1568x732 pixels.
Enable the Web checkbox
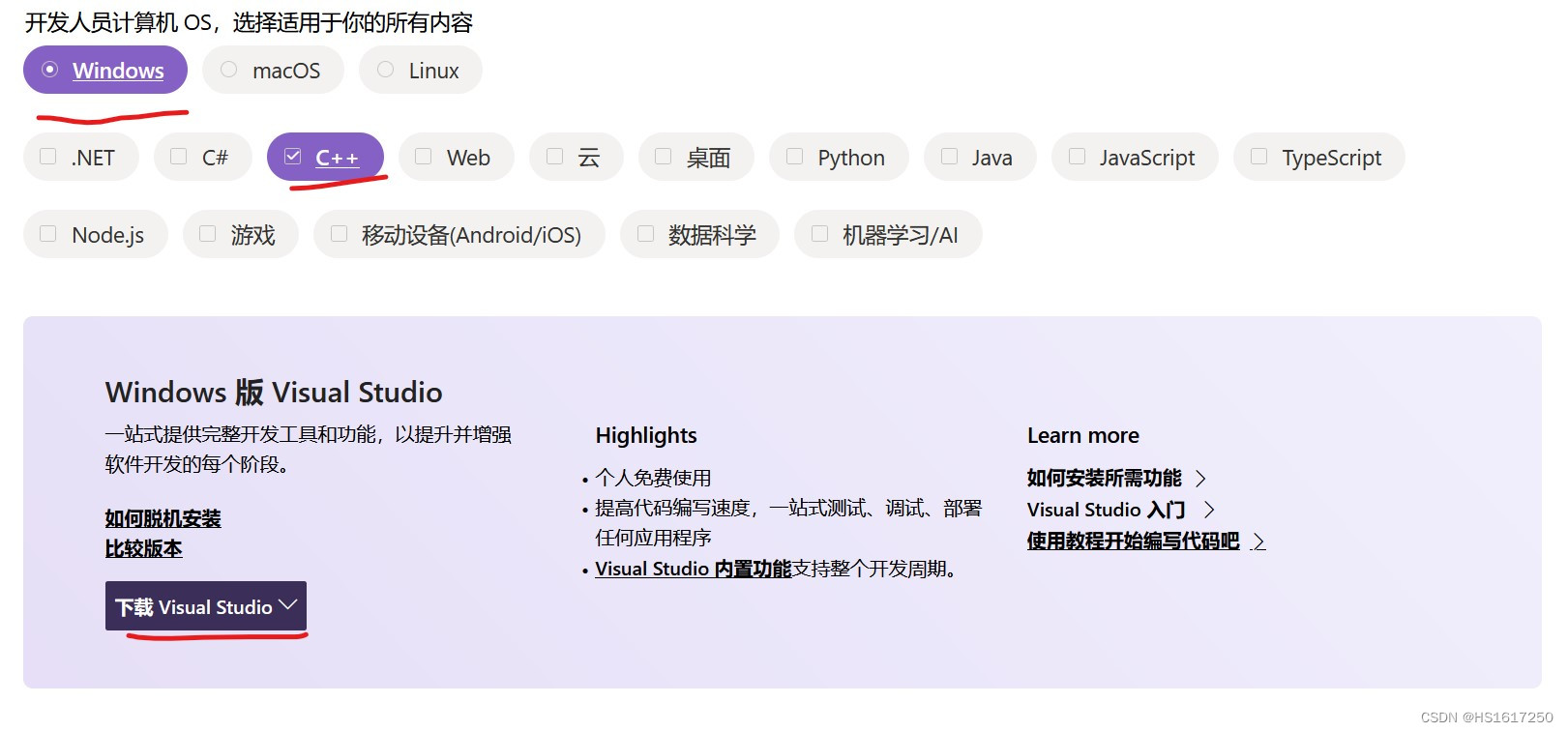423,157
